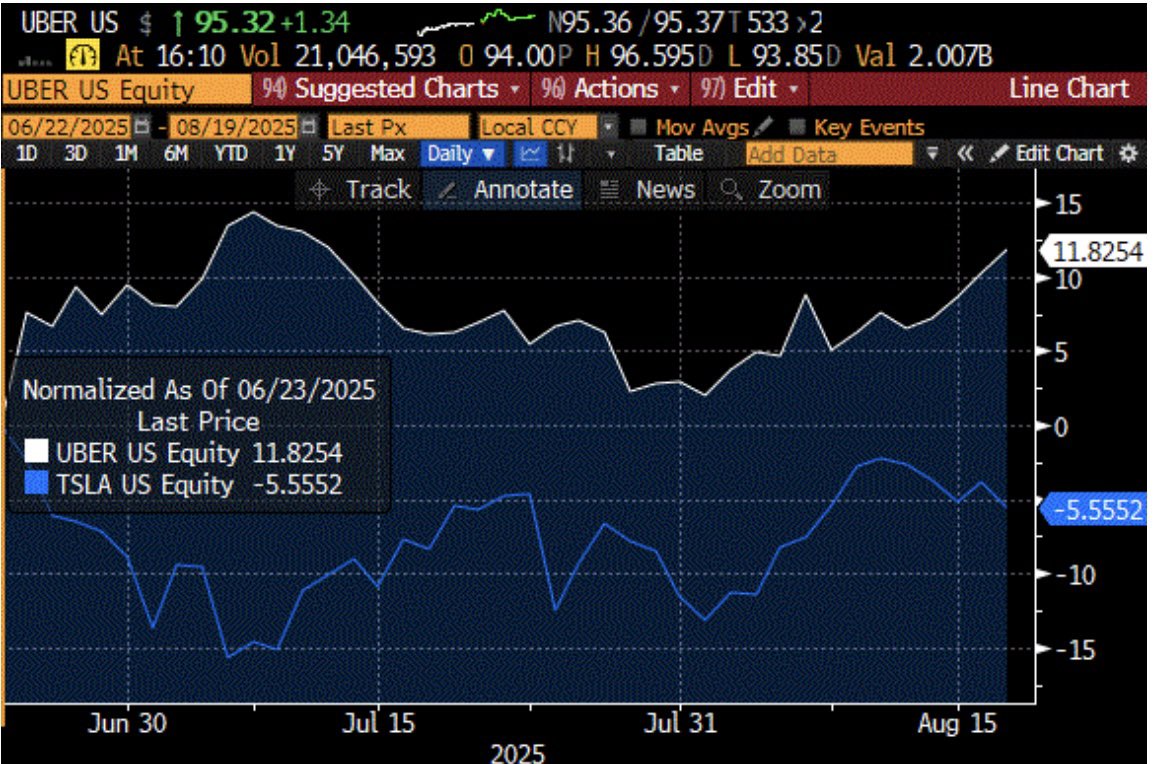
Task: Open the Daily periodicity dropdown
Action: pos(462,154)
